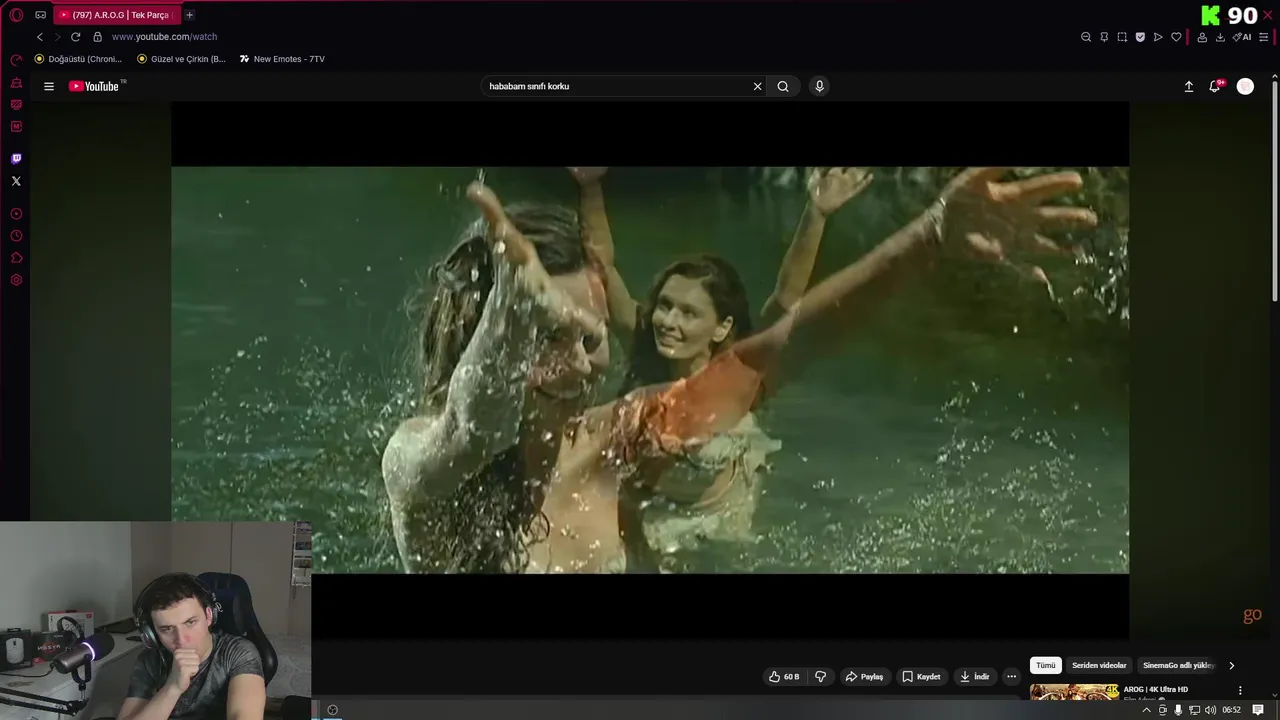Open Settings gear in the sidebar
Viewport: 1280px width, 720px height.
16,280
